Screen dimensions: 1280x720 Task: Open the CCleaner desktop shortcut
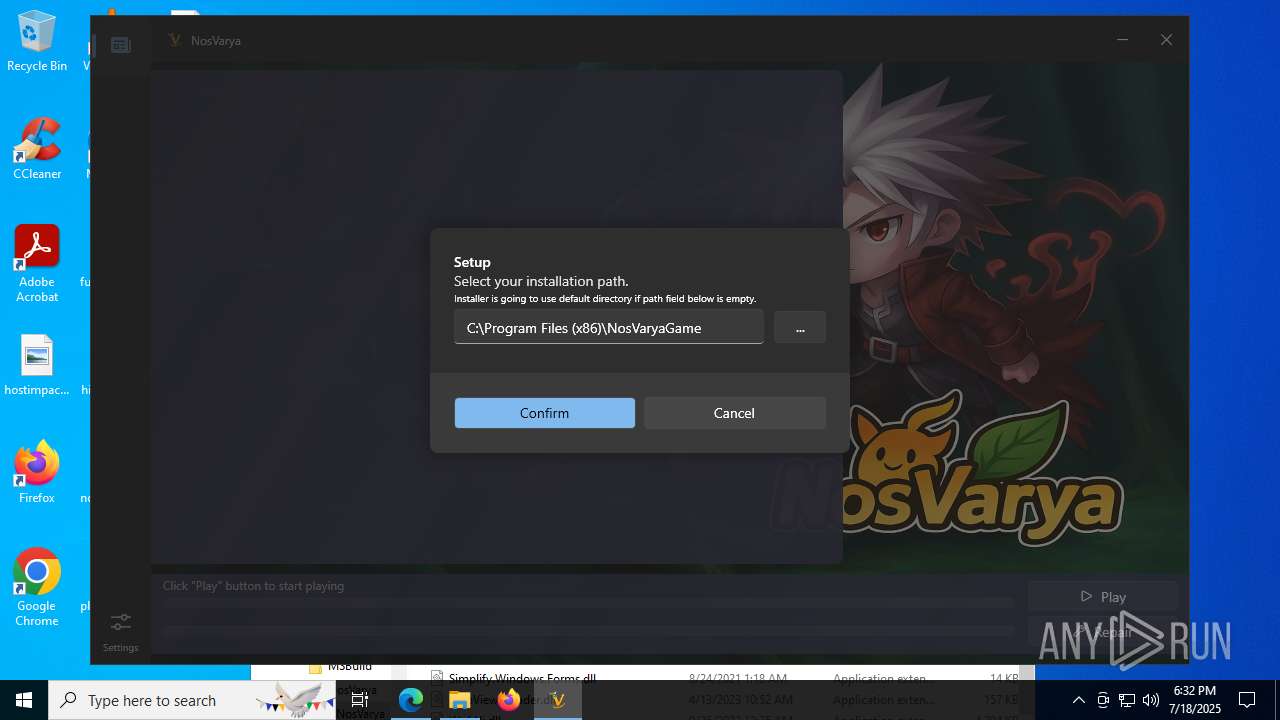pos(37,149)
